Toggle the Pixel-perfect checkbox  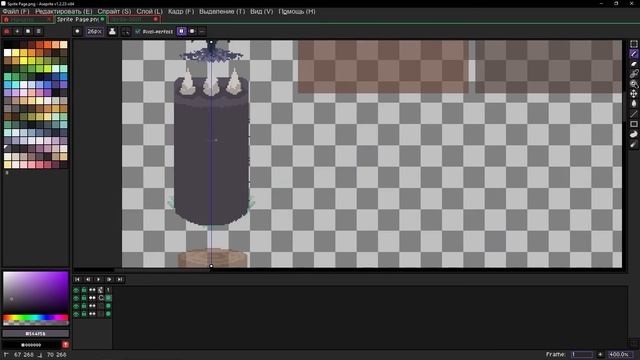pos(154,31)
